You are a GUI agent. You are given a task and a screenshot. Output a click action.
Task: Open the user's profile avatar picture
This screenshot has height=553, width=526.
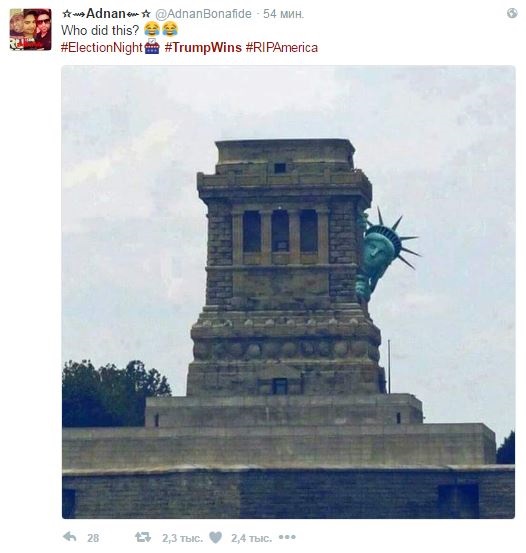[x=30, y=29]
